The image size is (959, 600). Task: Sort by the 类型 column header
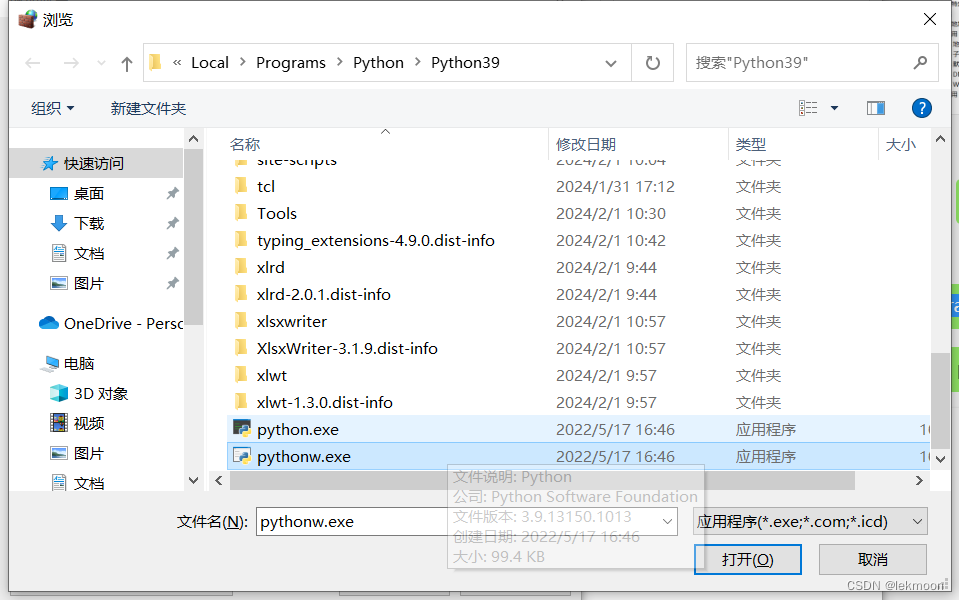pyautogui.click(x=750, y=144)
